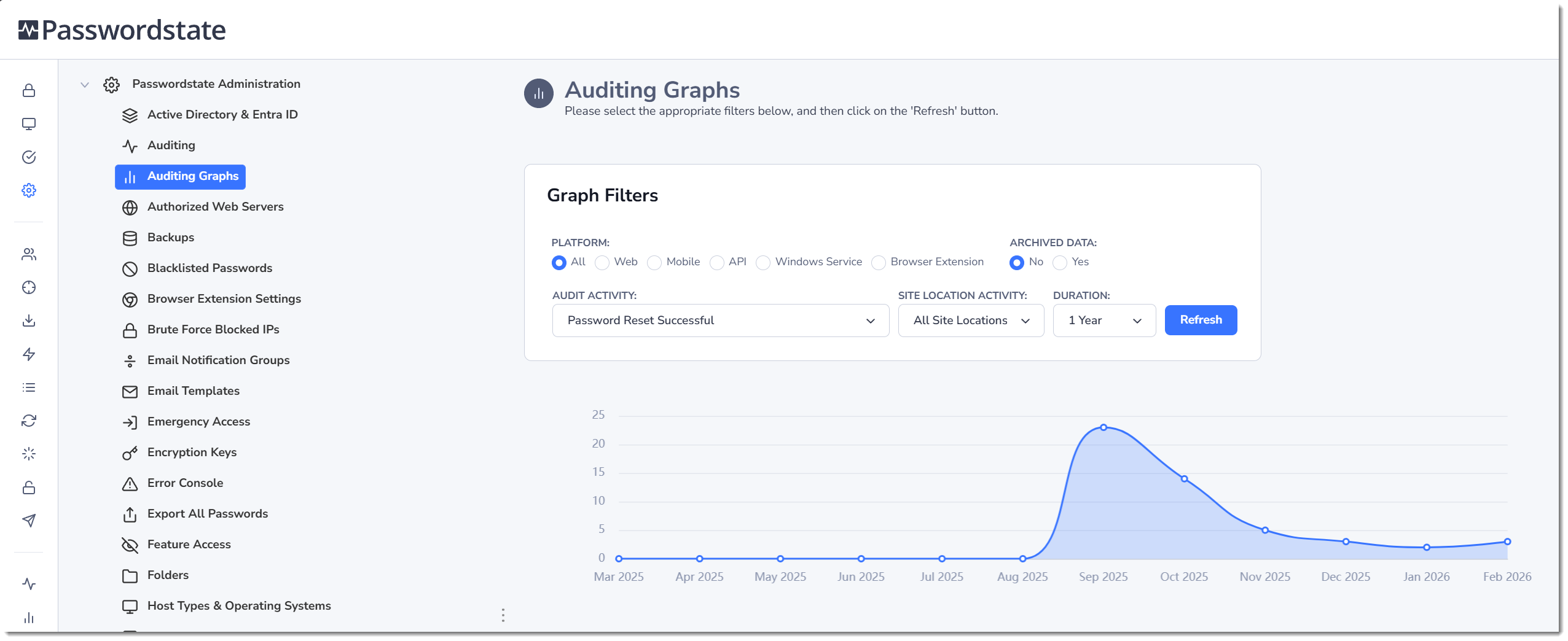Click the Sep 2025 peak data point
The image size is (1568, 641).
1103,427
